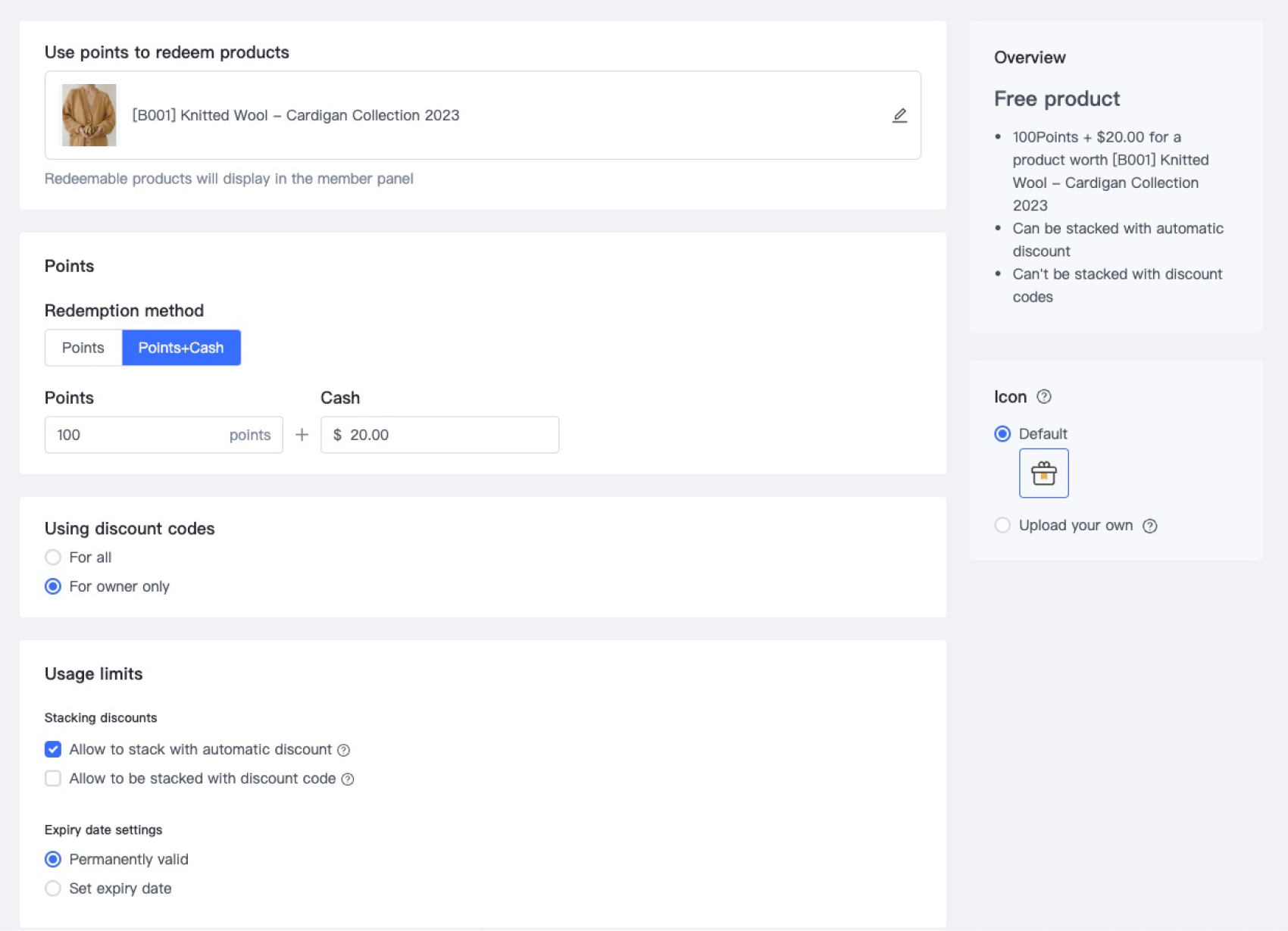Choose For owner only radio button

[x=53, y=586]
